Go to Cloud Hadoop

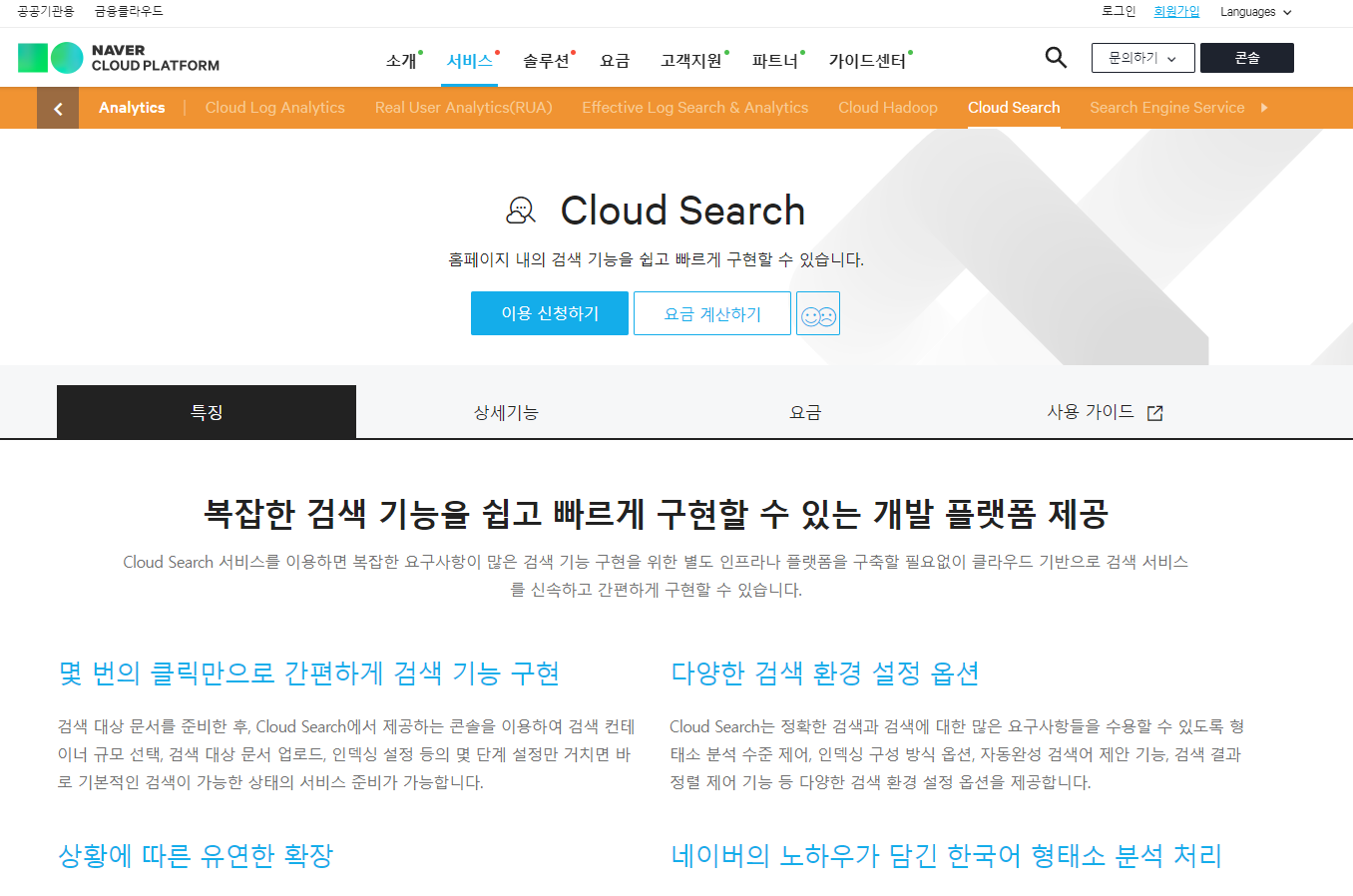(x=888, y=108)
